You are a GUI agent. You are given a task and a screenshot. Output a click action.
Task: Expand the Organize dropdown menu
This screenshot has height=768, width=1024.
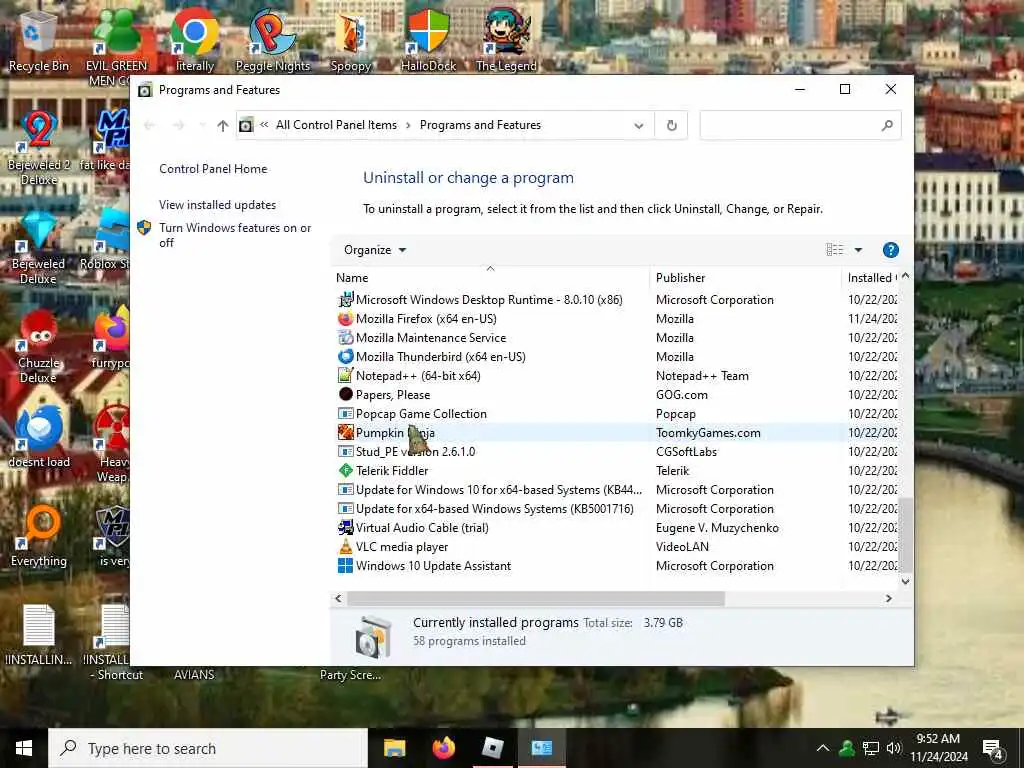click(x=375, y=250)
